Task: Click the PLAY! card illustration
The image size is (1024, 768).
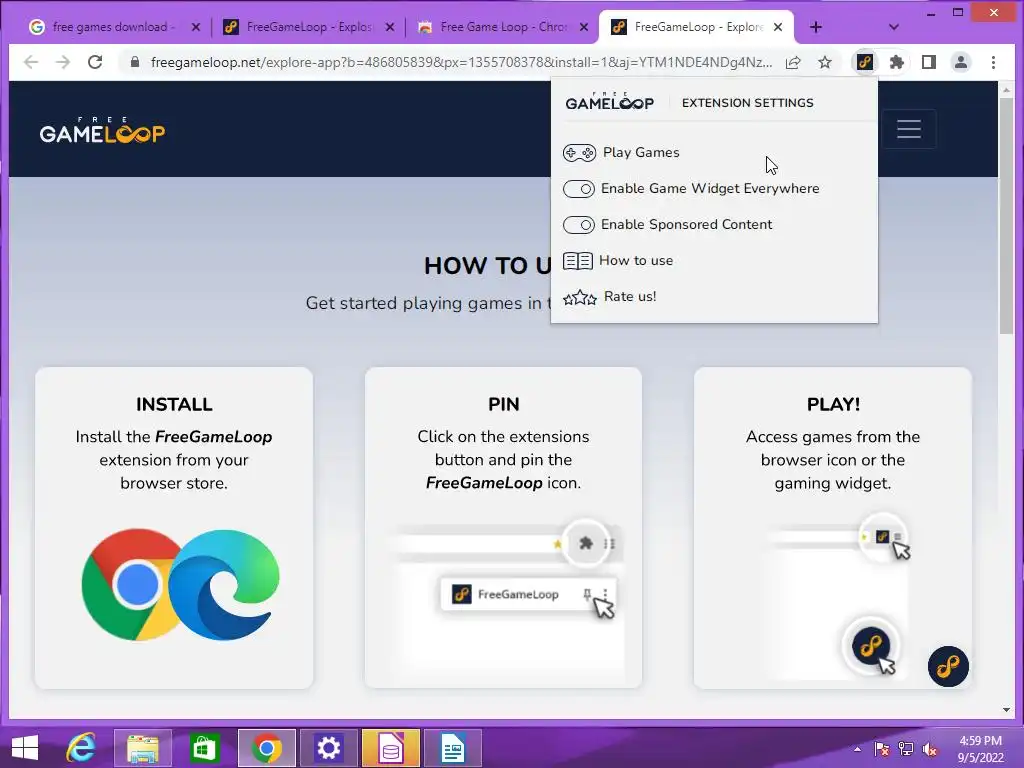Action: click(x=838, y=596)
